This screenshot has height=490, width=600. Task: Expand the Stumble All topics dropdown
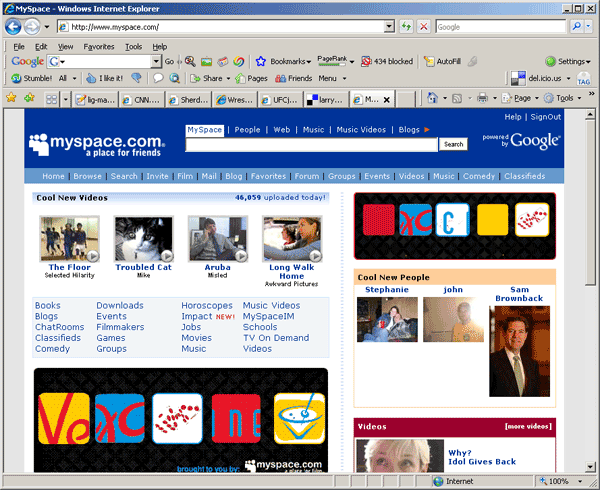(75, 78)
